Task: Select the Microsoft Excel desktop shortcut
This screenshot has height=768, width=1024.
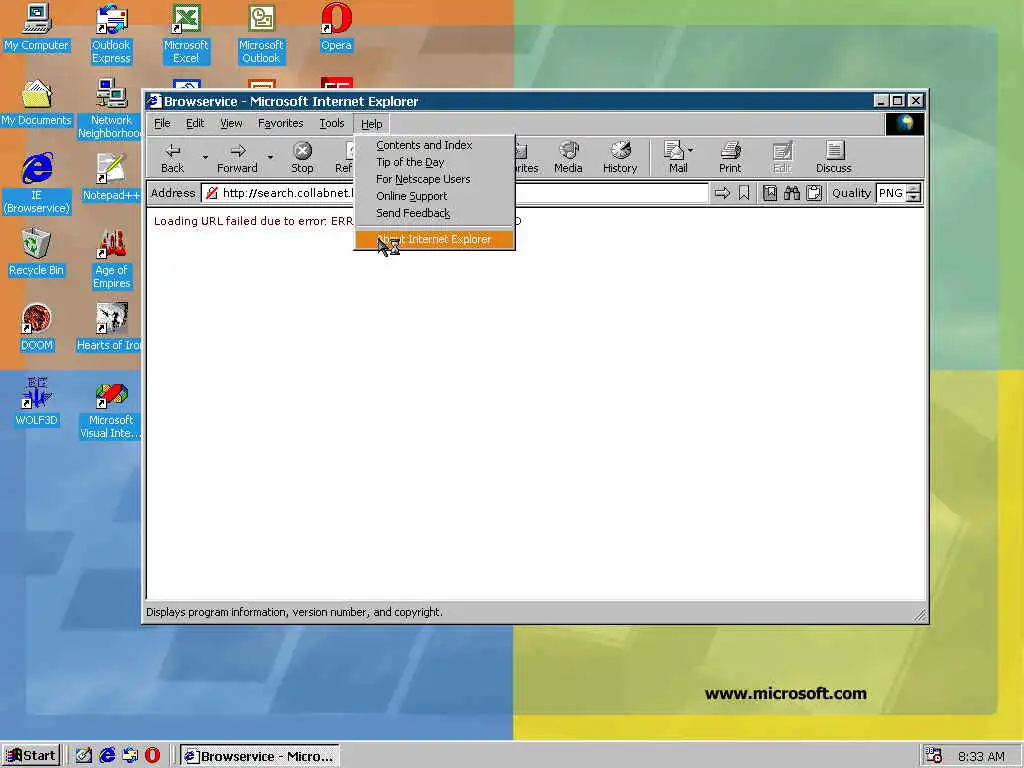Action: [186, 34]
